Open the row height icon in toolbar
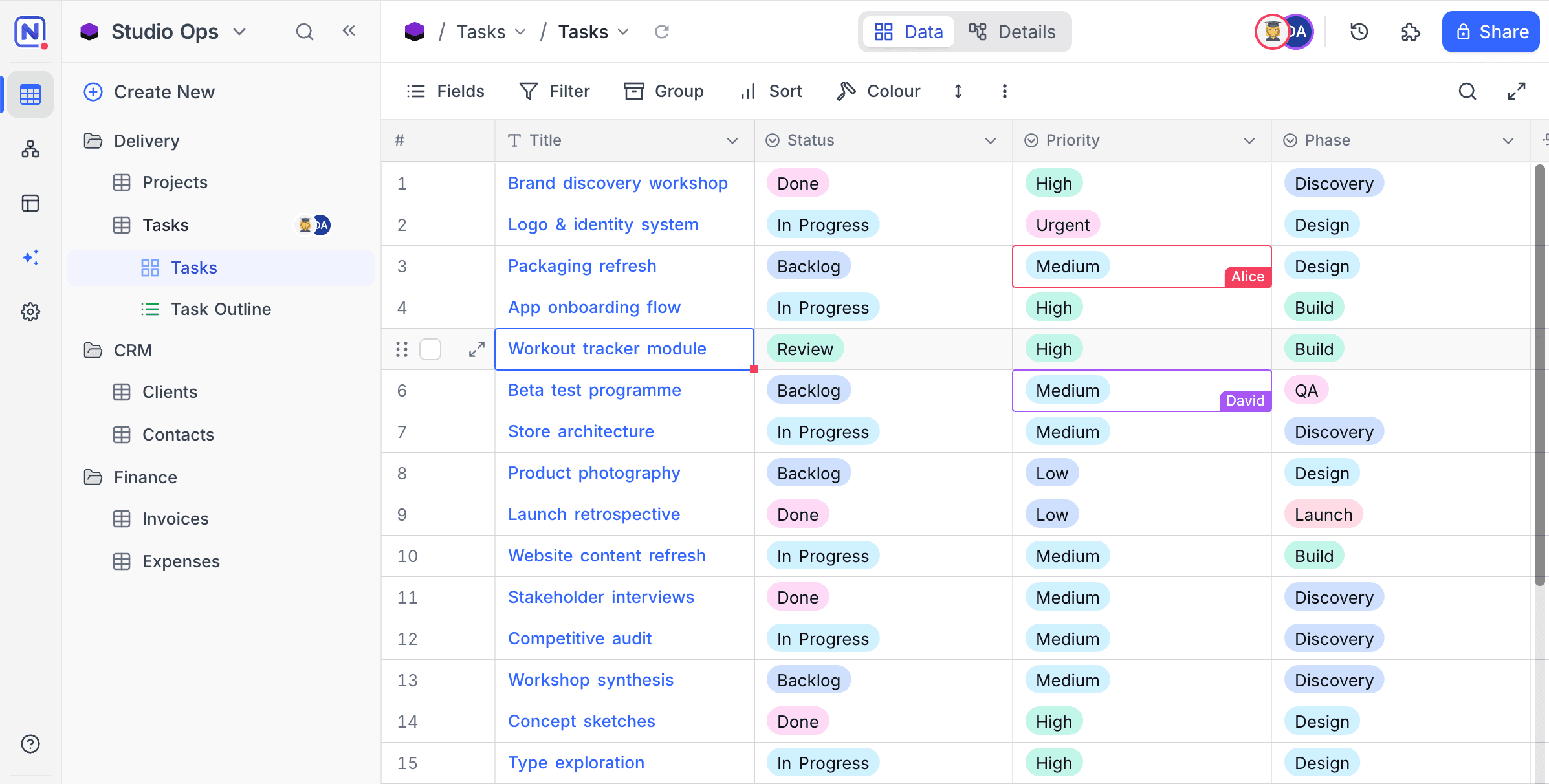This screenshot has height=784, width=1549. [x=958, y=91]
